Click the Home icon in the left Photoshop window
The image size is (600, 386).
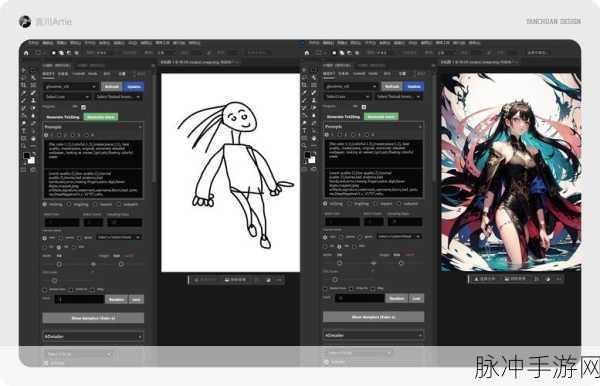(x=26, y=53)
